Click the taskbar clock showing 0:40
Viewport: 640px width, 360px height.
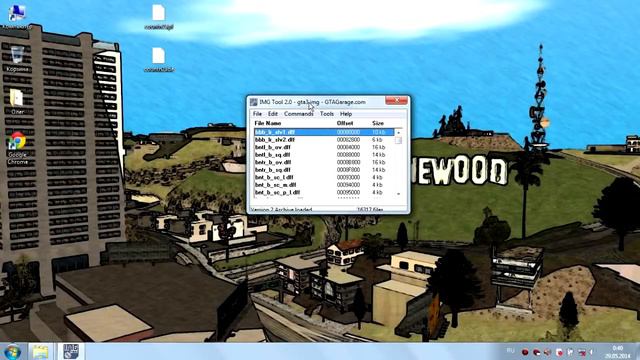click(618, 352)
